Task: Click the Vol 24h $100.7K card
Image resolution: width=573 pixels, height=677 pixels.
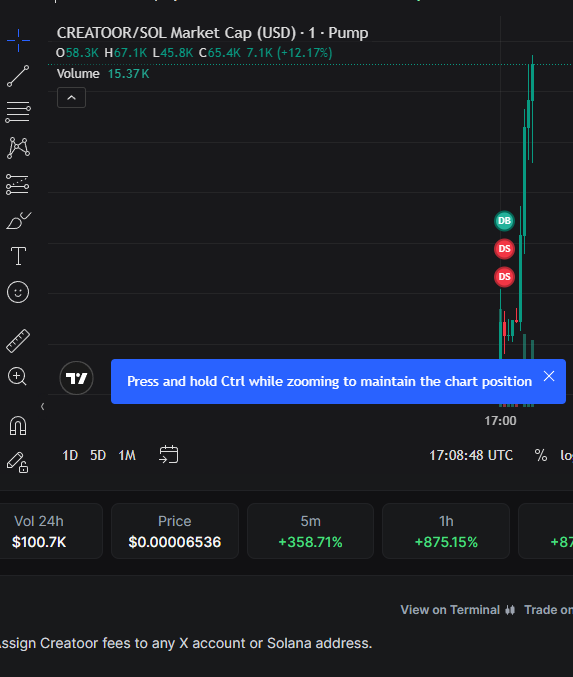Action: click(x=49, y=531)
